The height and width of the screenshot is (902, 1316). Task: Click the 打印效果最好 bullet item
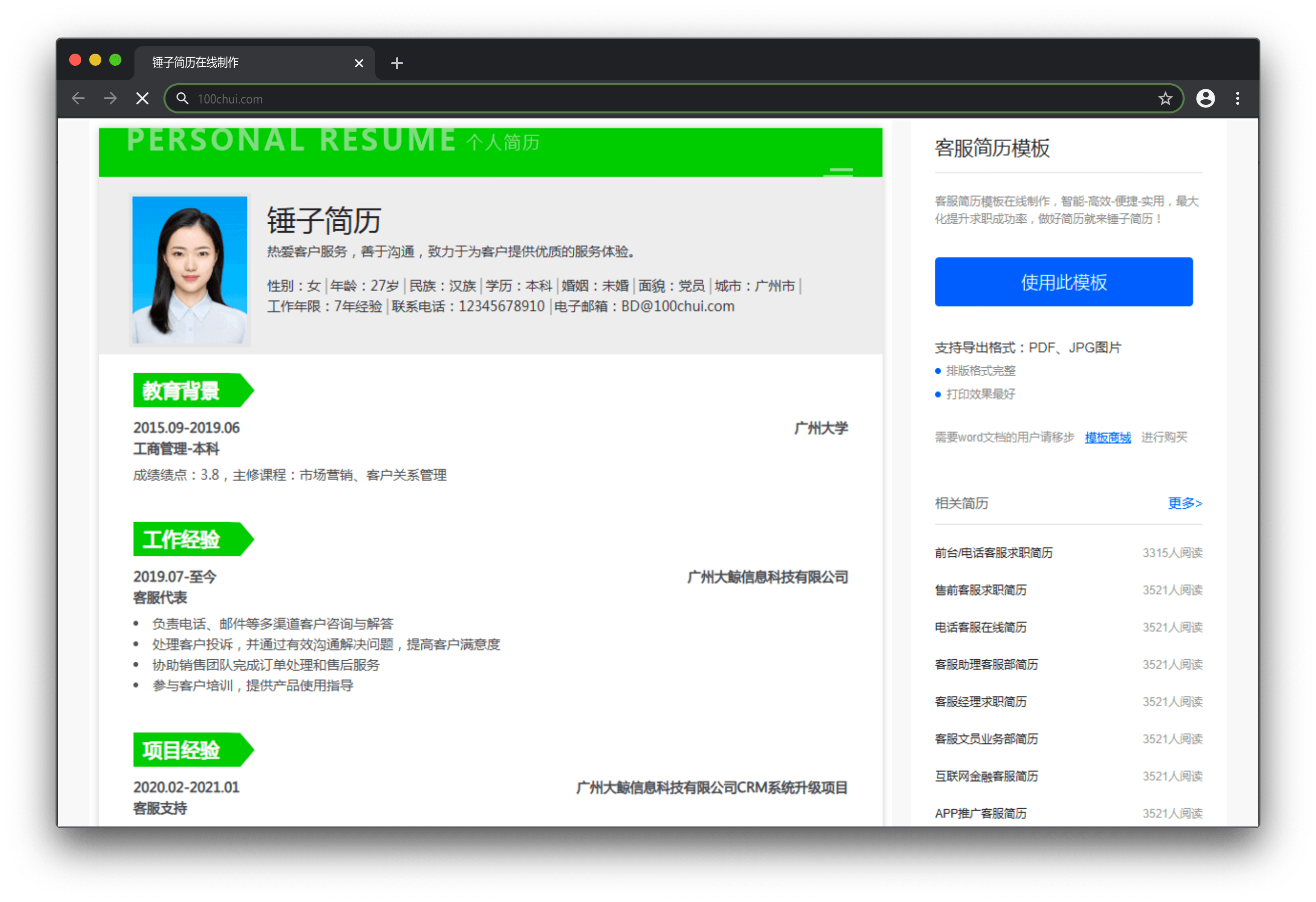tap(980, 394)
